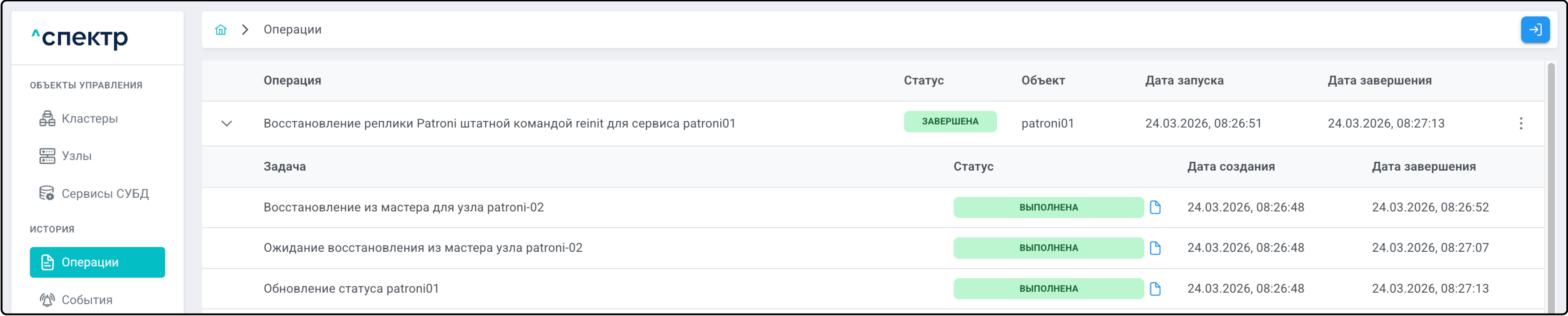Click the Операции breadcrumb text
Viewport: 1568px width, 316px height.
(292, 30)
